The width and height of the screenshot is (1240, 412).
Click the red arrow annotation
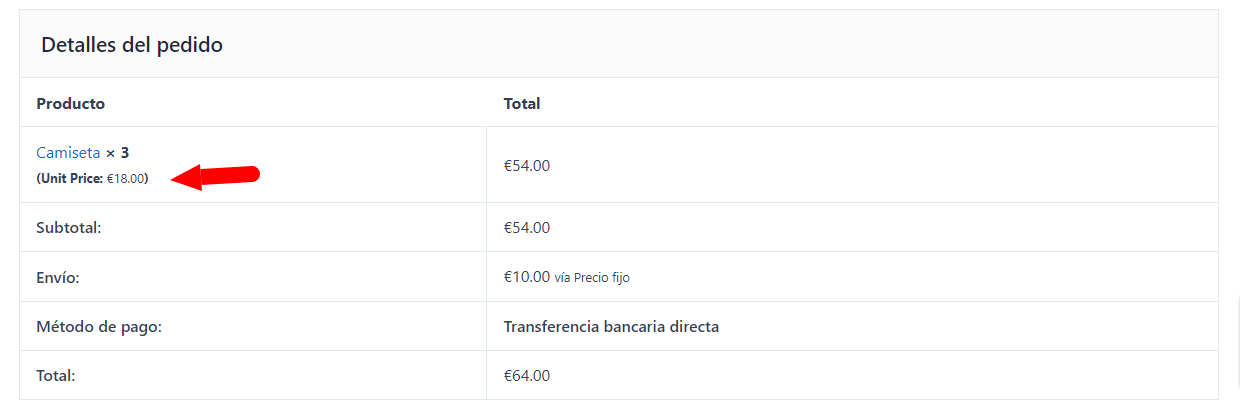tap(216, 177)
